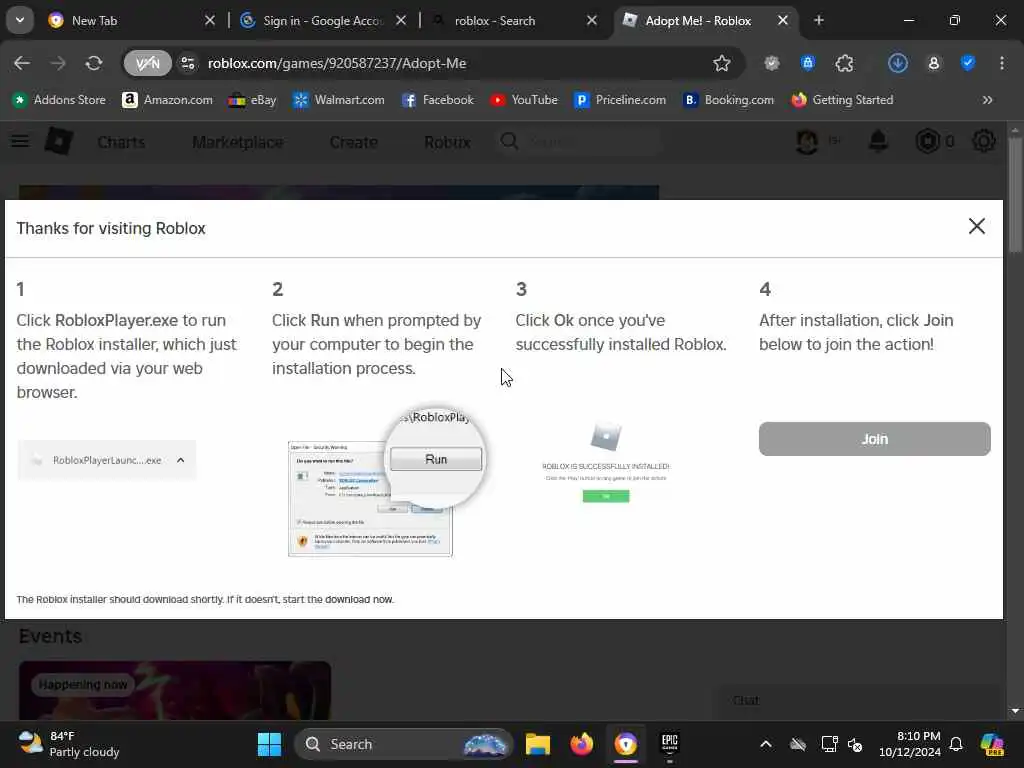This screenshot has height=768, width=1024.
Task: Open the Downloads icon in toolbar
Action: 898,63
